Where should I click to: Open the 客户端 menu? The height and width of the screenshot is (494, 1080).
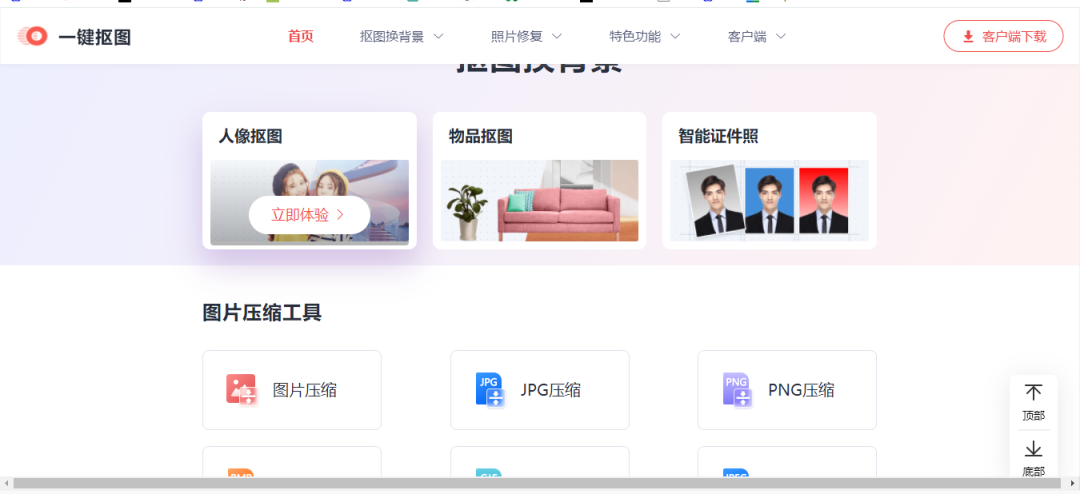coord(747,37)
